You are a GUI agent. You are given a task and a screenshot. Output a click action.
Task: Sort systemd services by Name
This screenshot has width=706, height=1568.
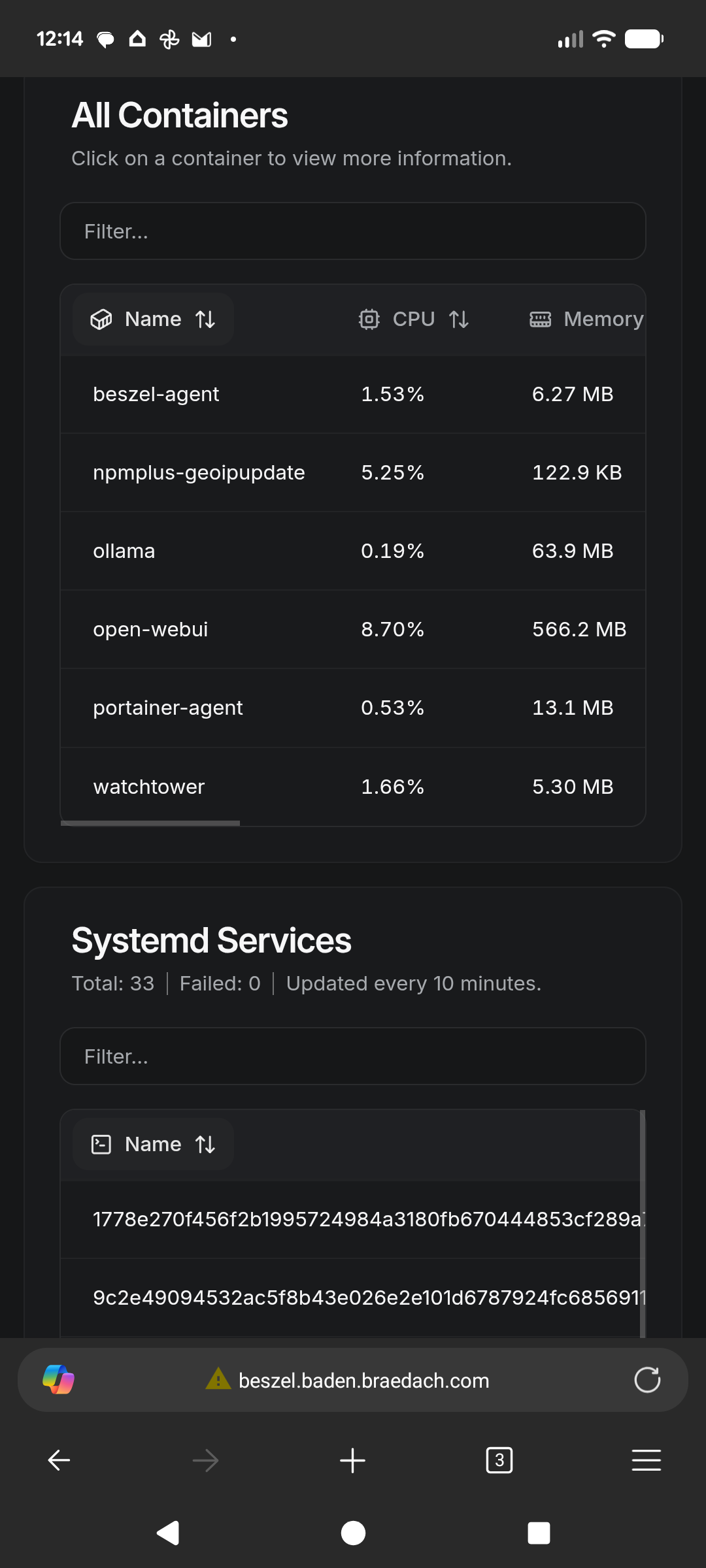point(153,1145)
